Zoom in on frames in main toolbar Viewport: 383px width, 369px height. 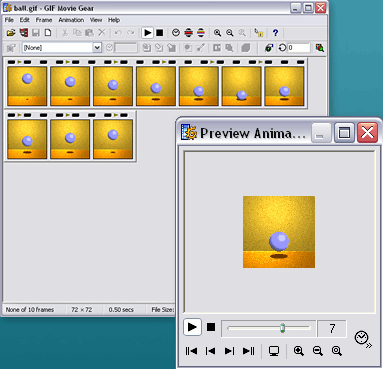[217, 33]
